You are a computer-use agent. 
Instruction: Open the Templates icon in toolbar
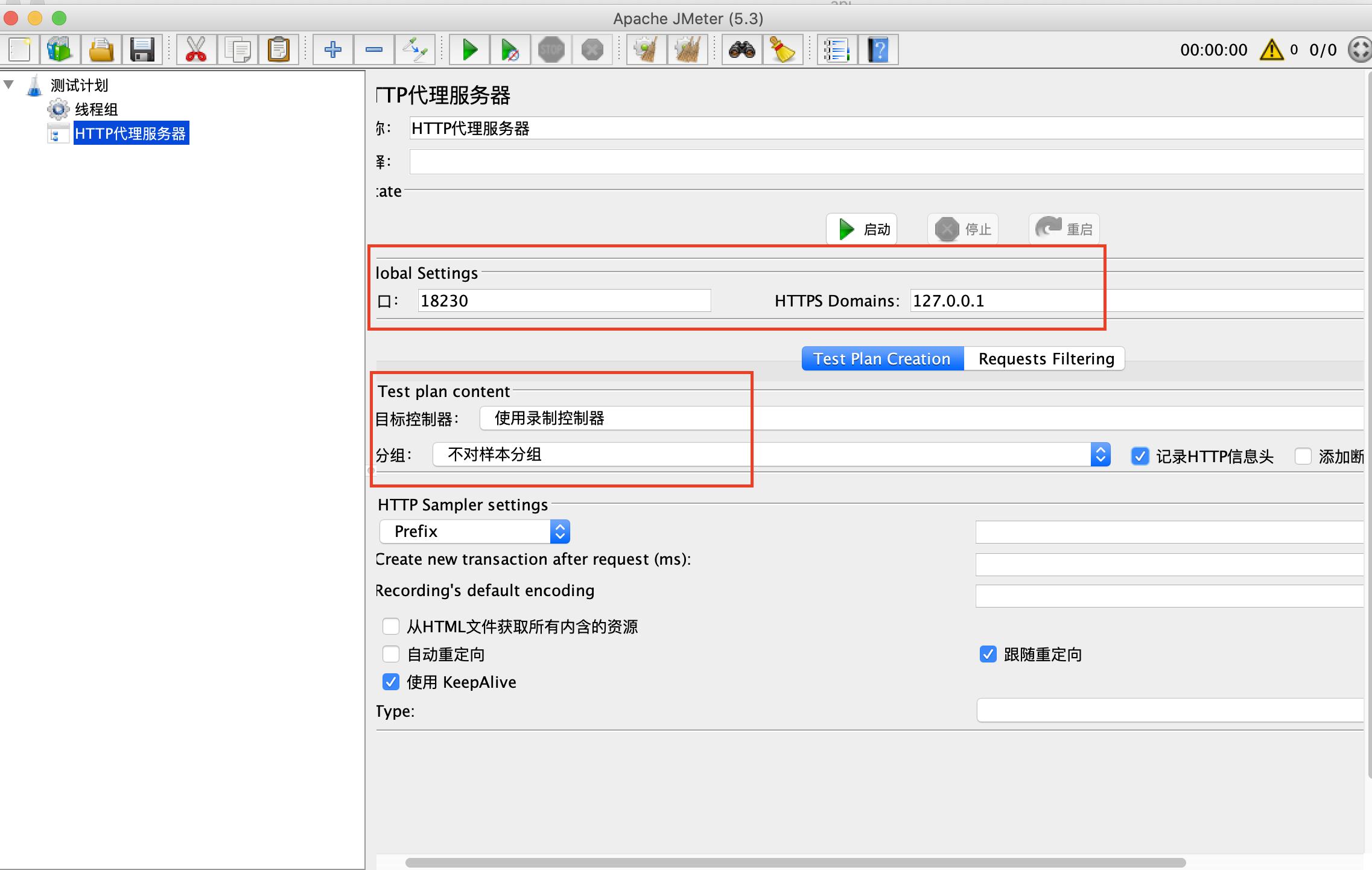coord(59,49)
